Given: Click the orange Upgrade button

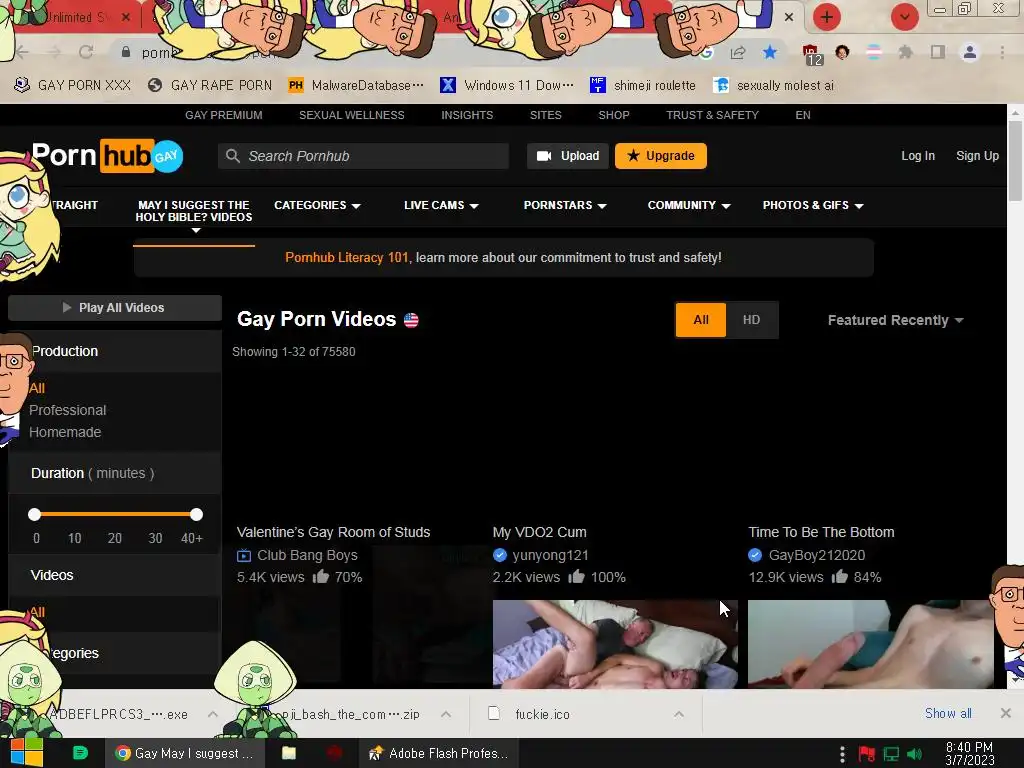Looking at the screenshot, I should [x=660, y=156].
